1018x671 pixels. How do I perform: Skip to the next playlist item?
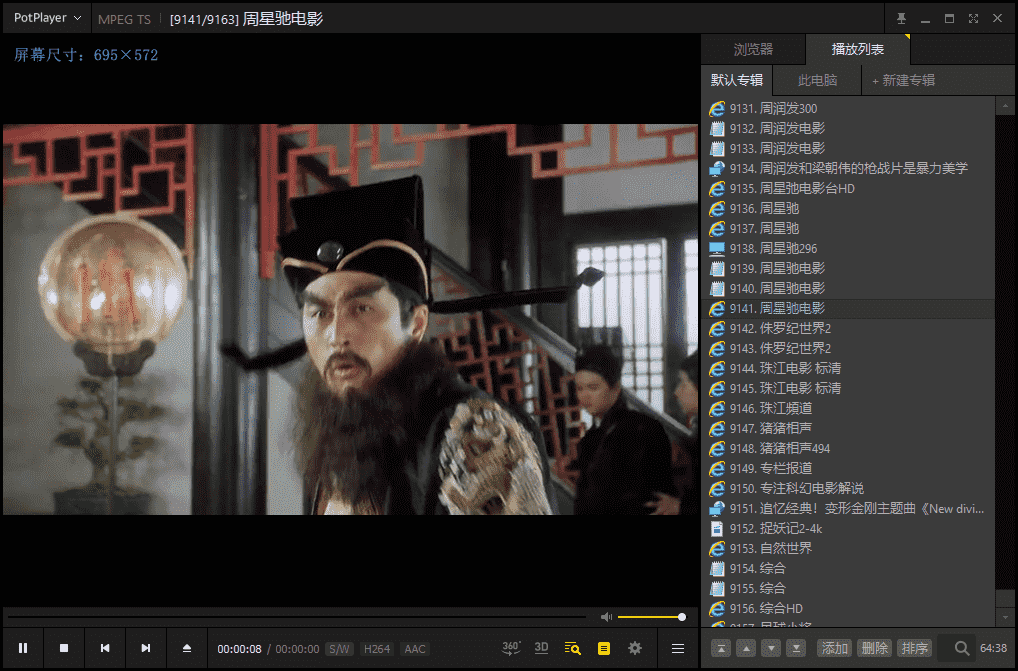pyautogui.click(x=146, y=648)
